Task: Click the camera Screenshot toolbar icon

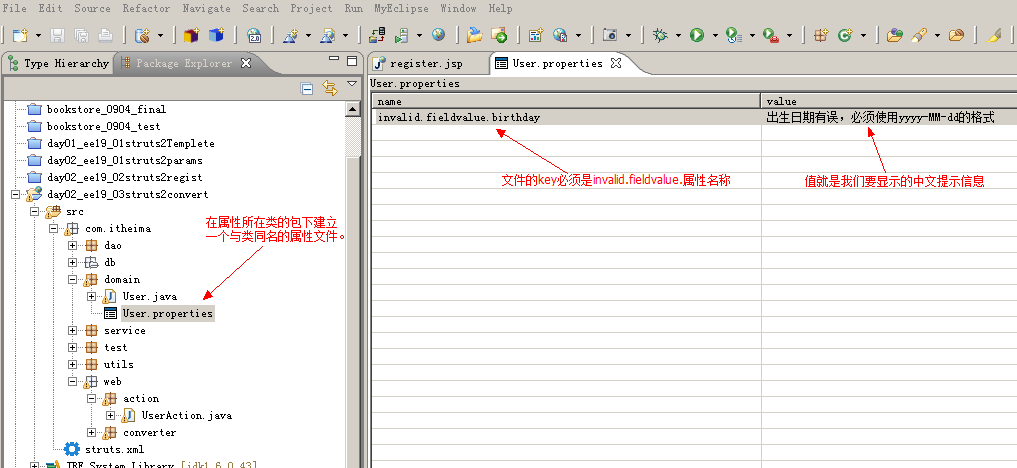Action: pyautogui.click(x=610, y=35)
